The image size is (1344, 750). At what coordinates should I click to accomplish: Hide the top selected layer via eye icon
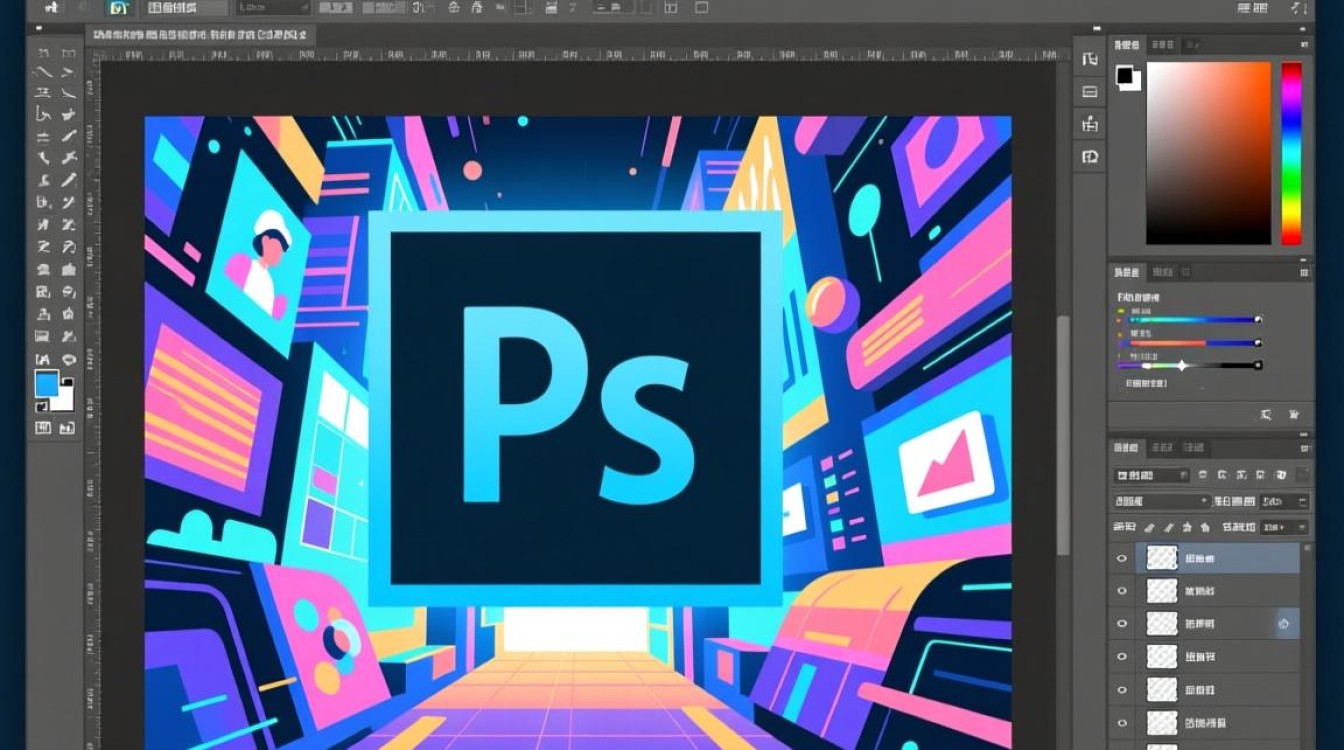[x=1122, y=558]
